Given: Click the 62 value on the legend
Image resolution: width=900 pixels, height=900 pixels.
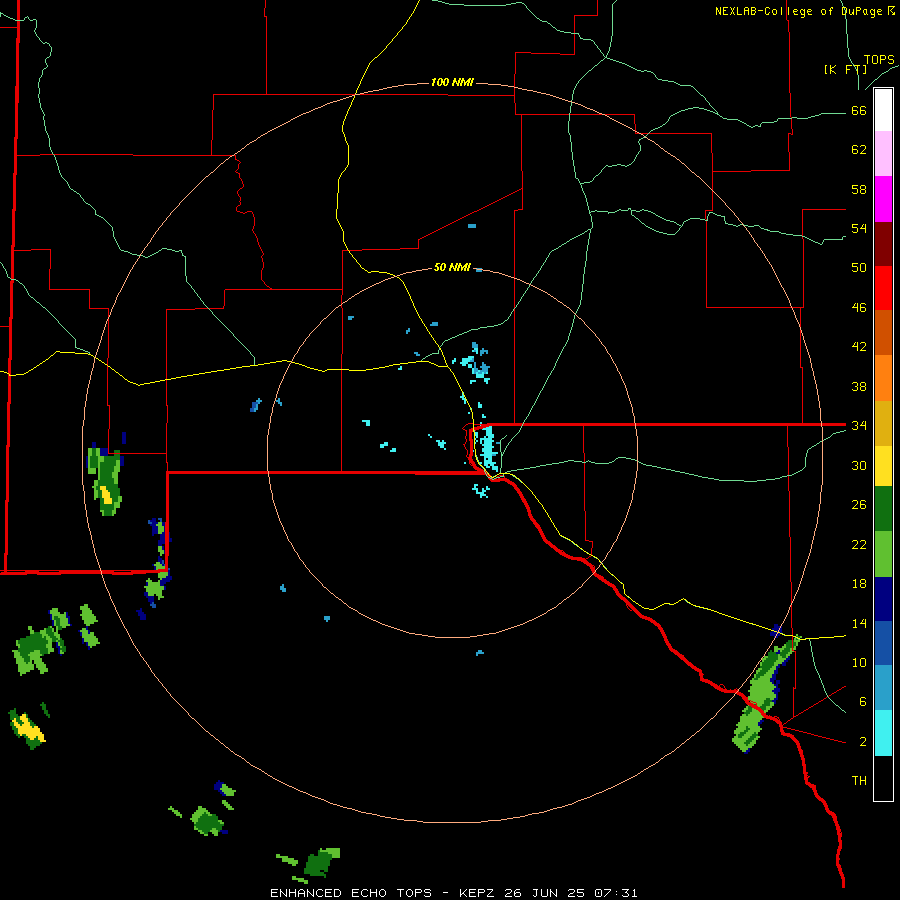Looking at the screenshot, I should (x=859, y=150).
